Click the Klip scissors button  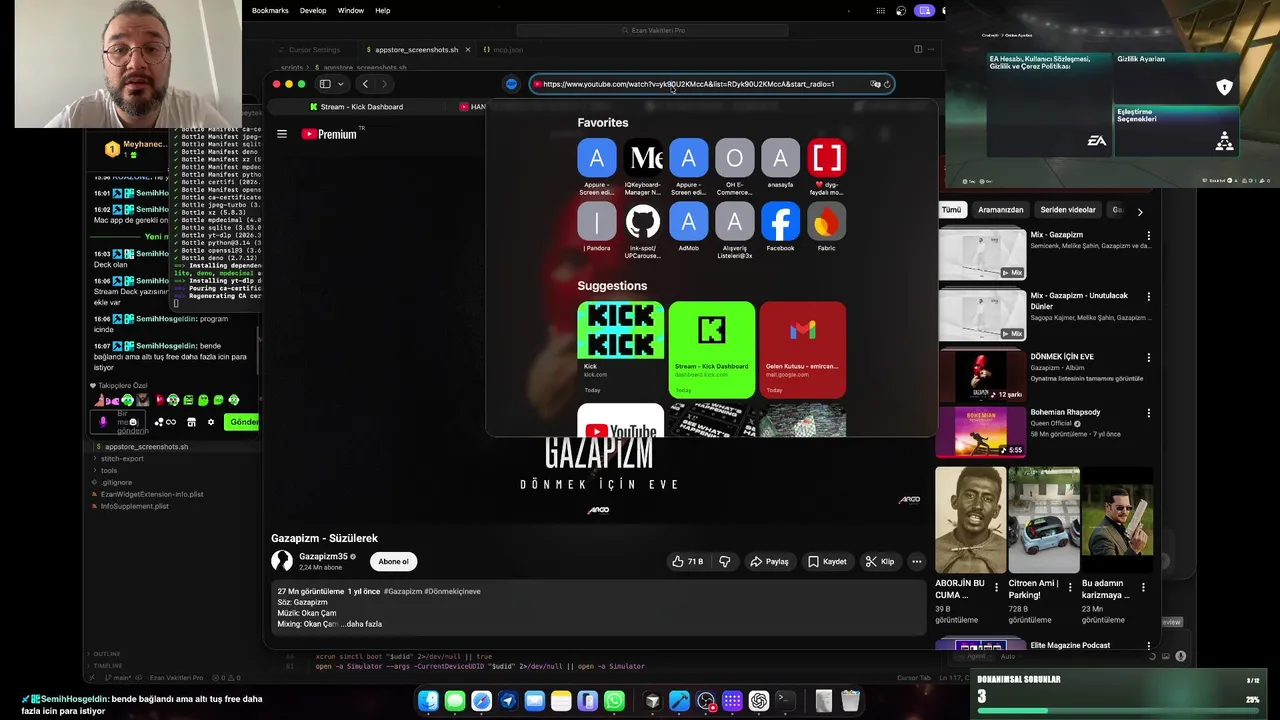(880, 561)
